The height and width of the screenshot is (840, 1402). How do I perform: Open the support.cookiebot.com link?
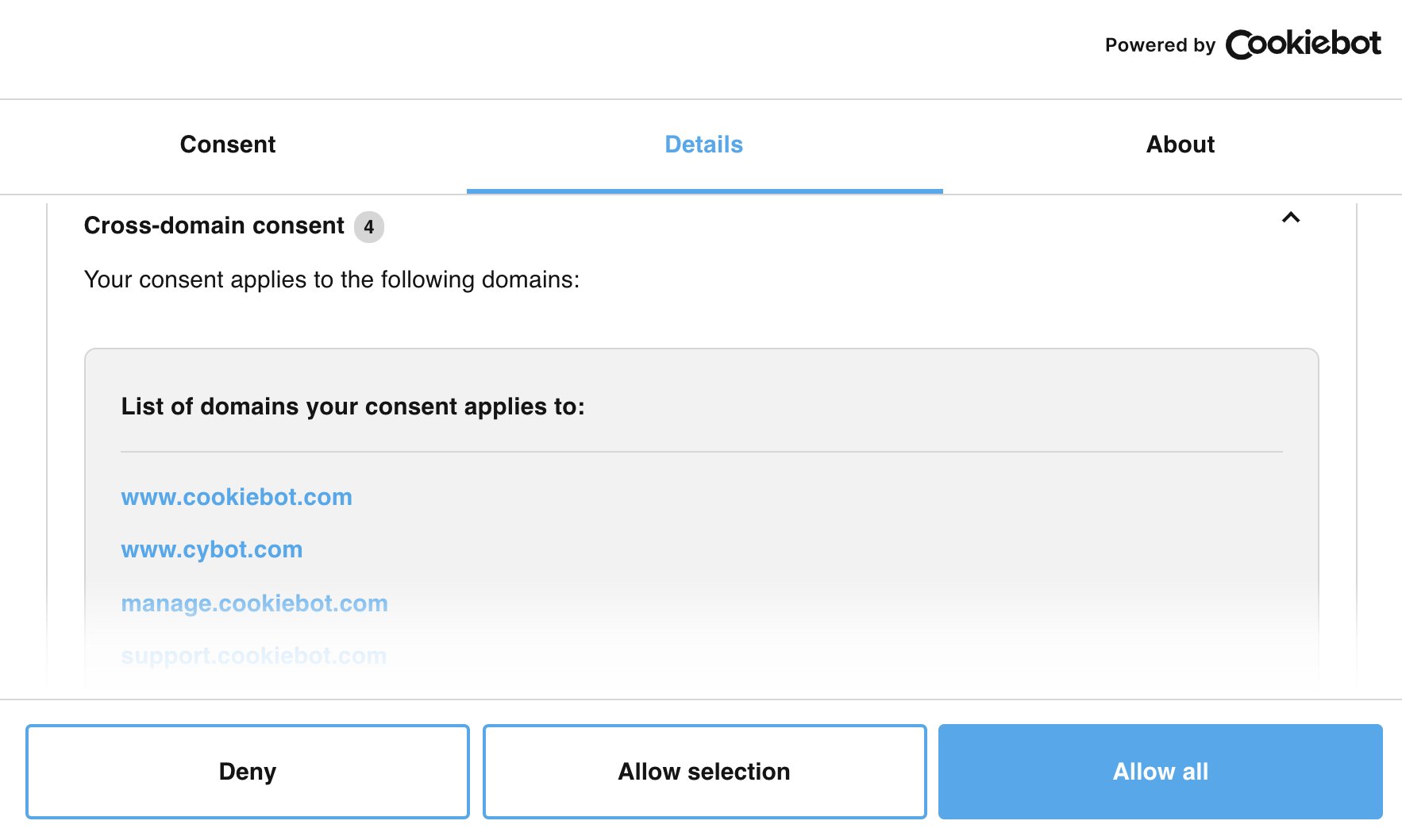click(x=254, y=656)
